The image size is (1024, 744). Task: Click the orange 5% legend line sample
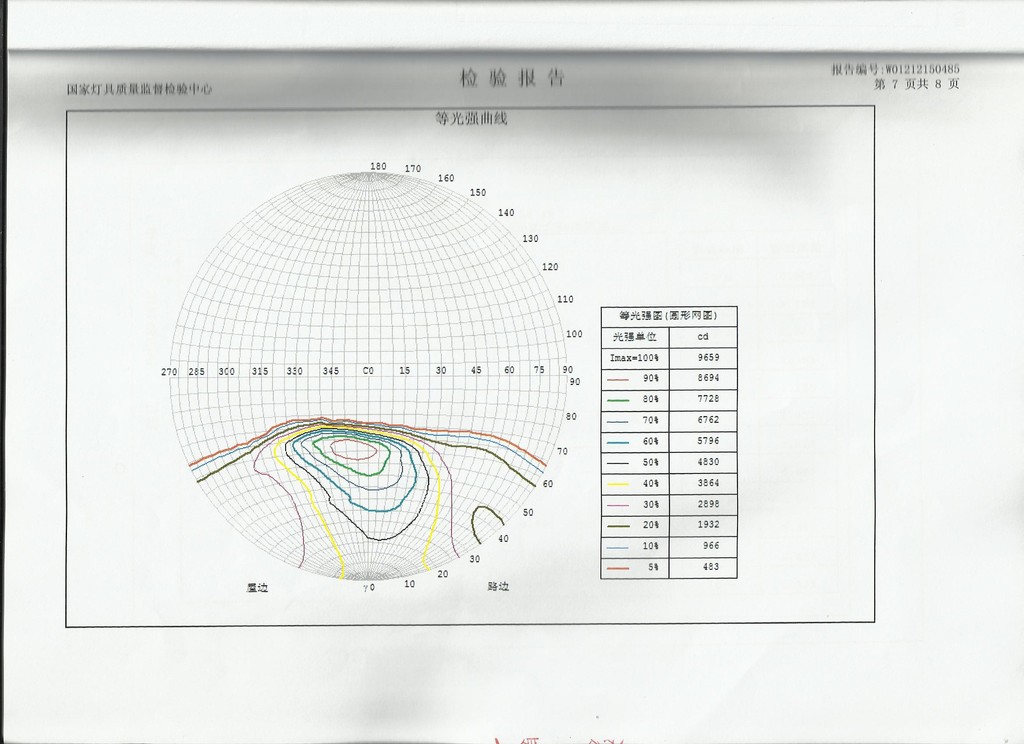pyautogui.click(x=617, y=568)
